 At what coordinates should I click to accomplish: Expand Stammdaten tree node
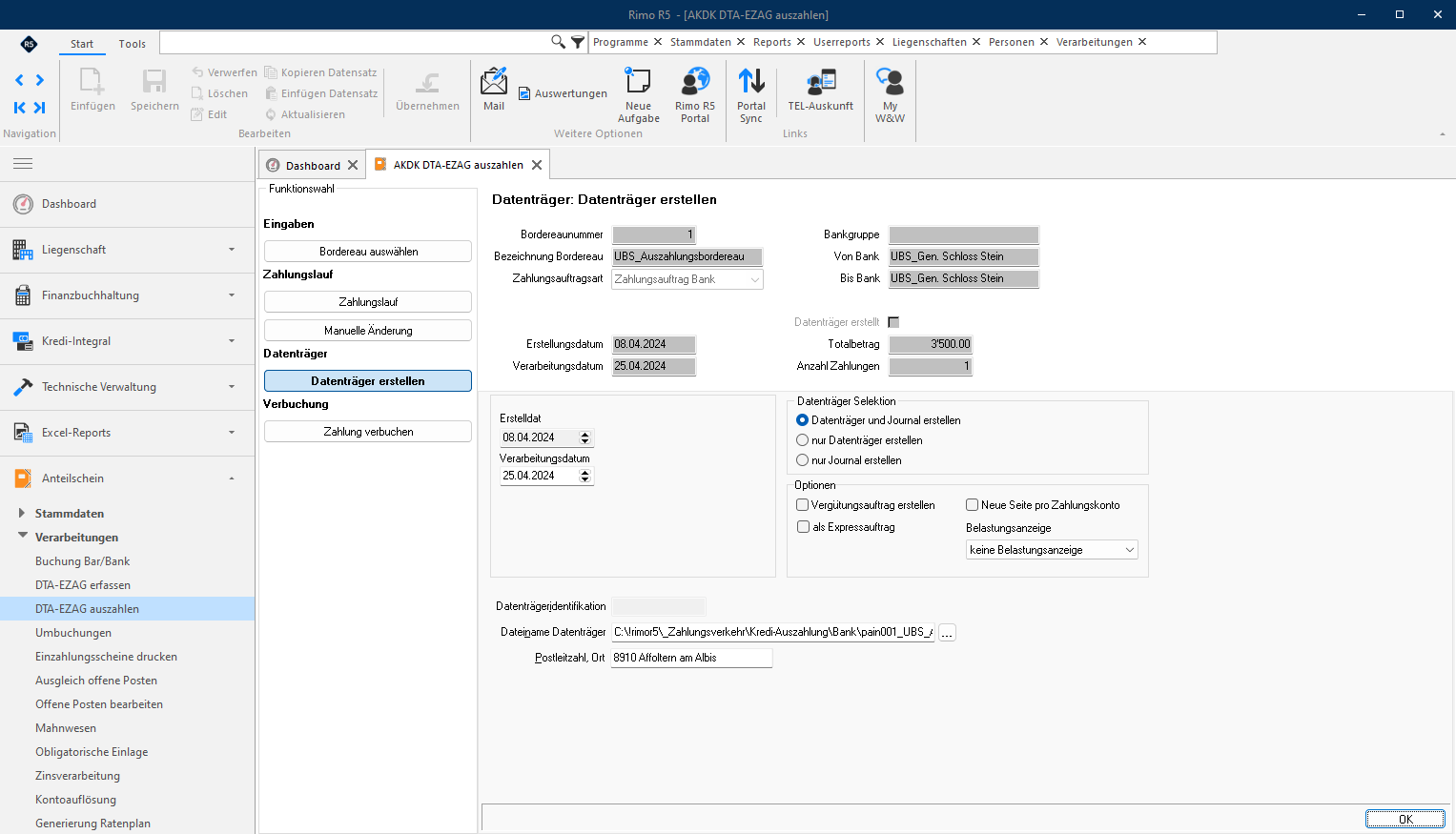[21, 513]
